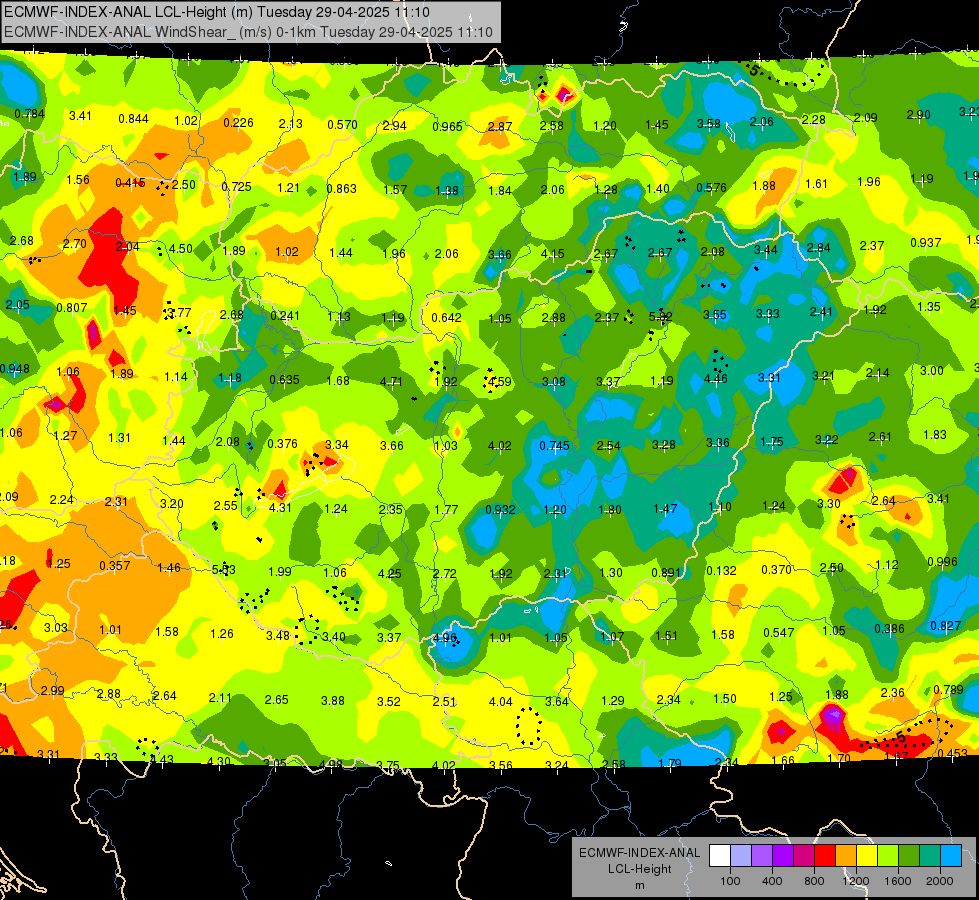
Task: Click the wind shear value 0.932
Action: [x=501, y=510]
